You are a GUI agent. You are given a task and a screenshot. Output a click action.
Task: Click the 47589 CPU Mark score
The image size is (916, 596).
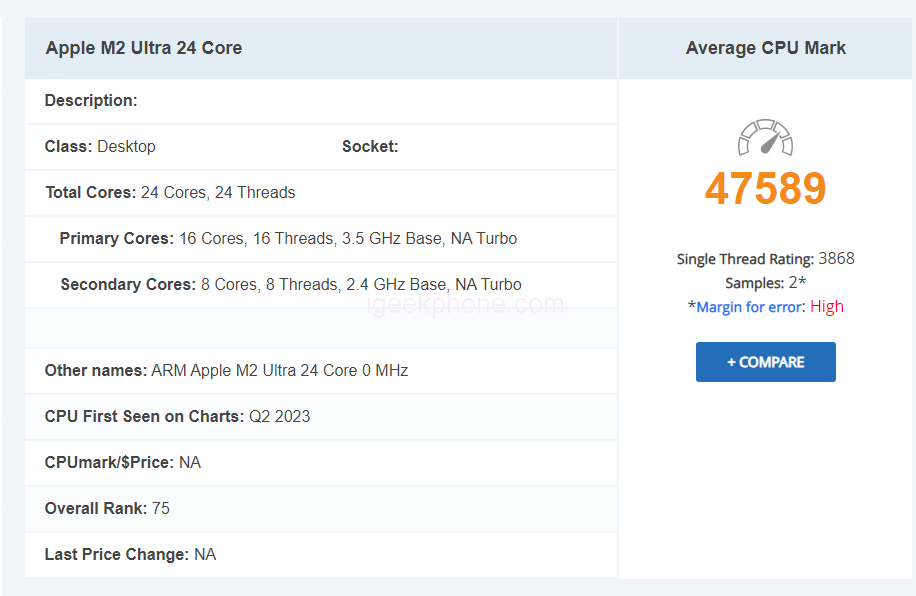(765, 188)
